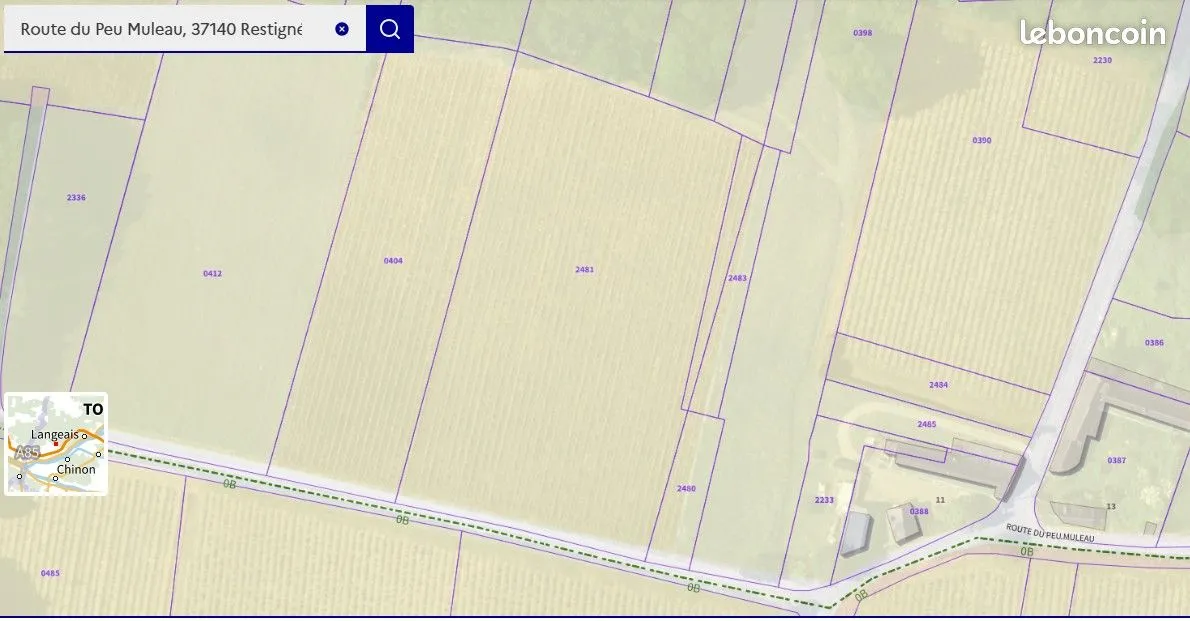Click the Route du Peu Muleau road label

pos(1050,532)
